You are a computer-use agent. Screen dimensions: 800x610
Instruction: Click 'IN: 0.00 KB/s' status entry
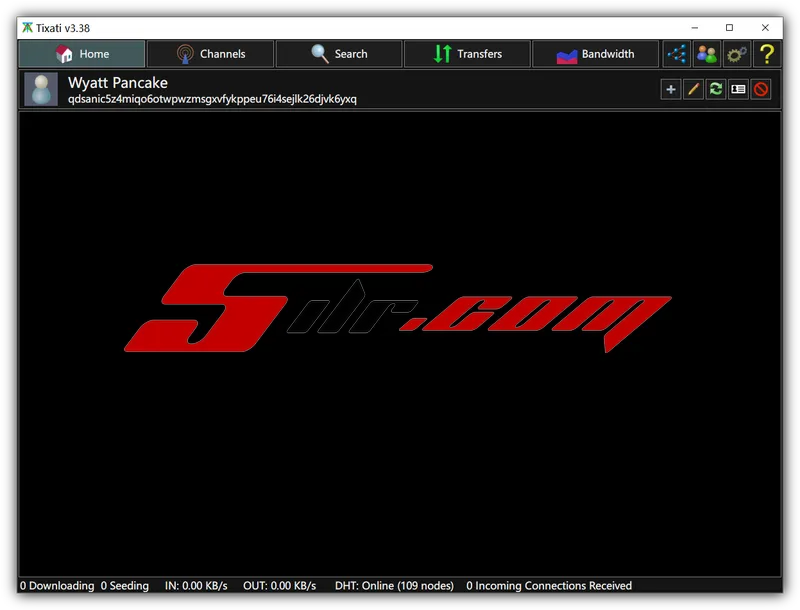(196, 586)
